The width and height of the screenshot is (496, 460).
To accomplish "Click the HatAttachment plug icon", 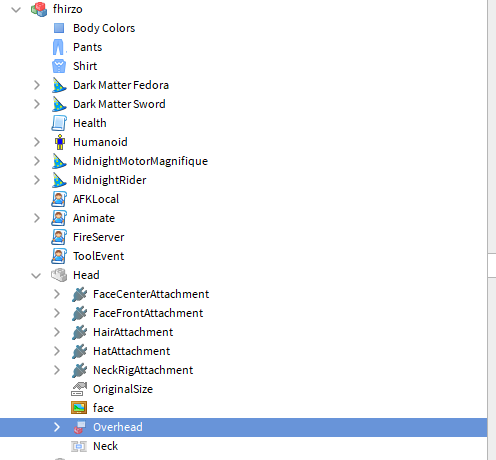I will click(x=79, y=351).
